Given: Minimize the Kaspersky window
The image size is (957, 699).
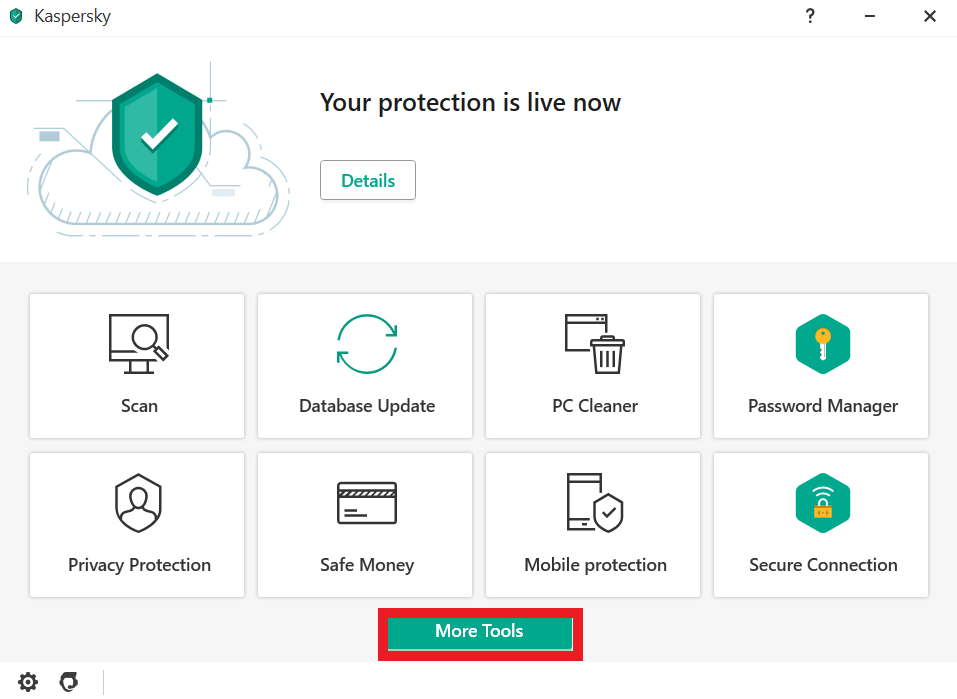Looking at the screenshot, I should coord(870,16).
